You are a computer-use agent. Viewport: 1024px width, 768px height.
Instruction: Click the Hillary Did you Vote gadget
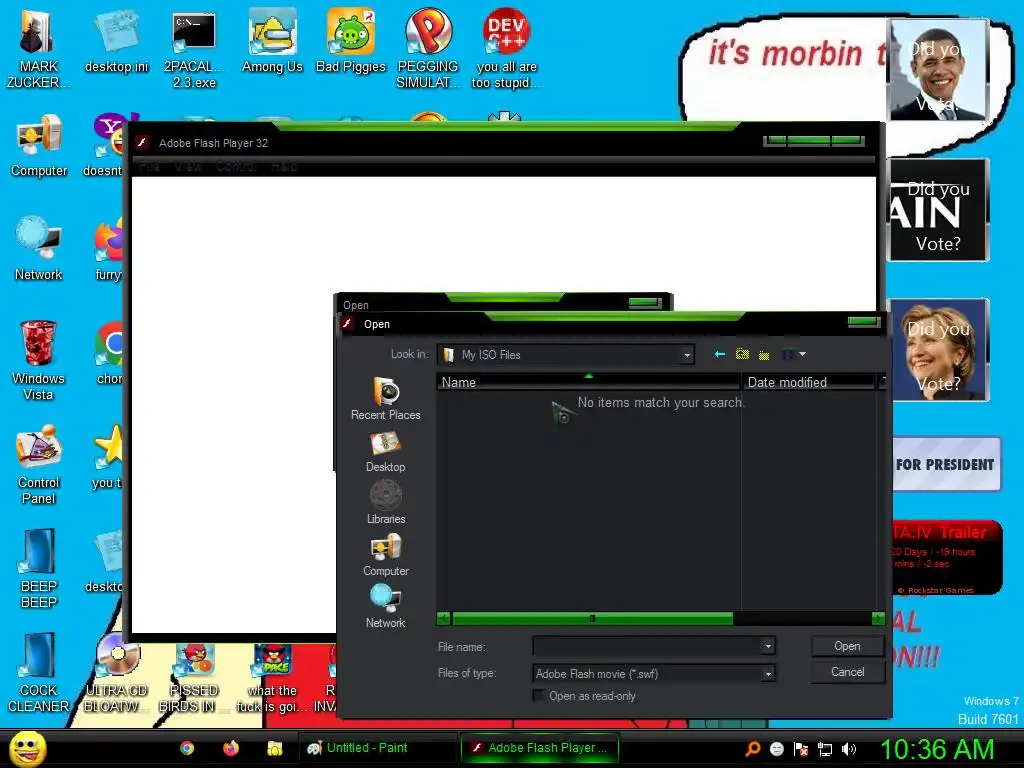point(938,349)
